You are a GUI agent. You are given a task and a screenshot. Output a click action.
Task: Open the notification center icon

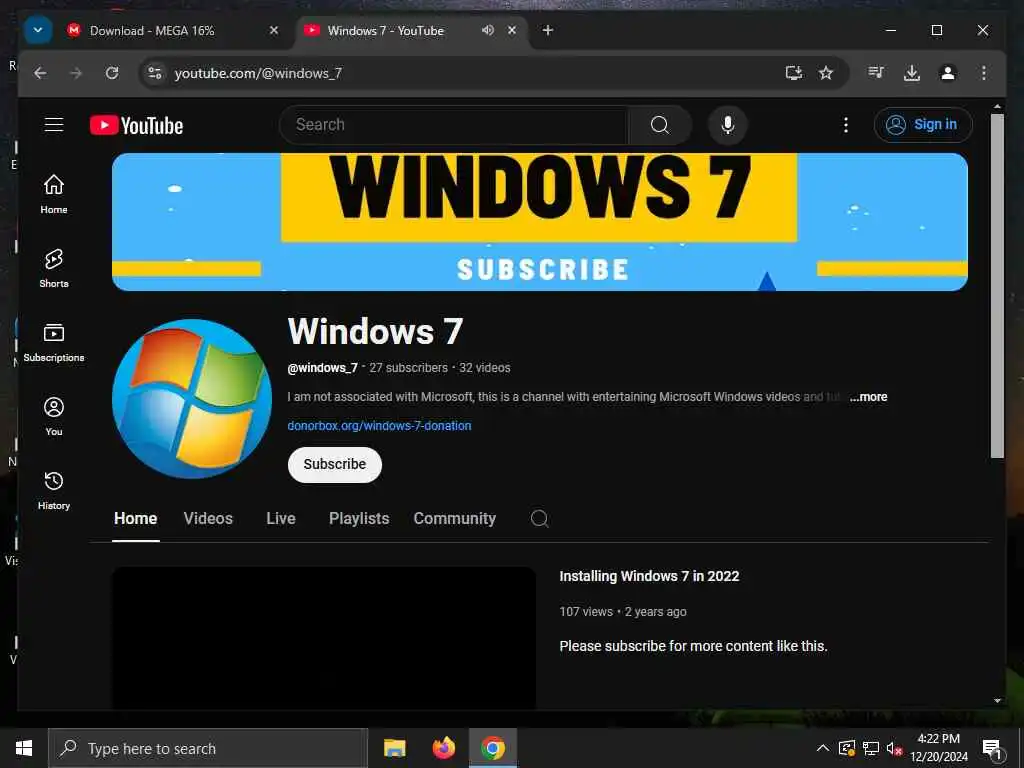click(x=993, y=748)
